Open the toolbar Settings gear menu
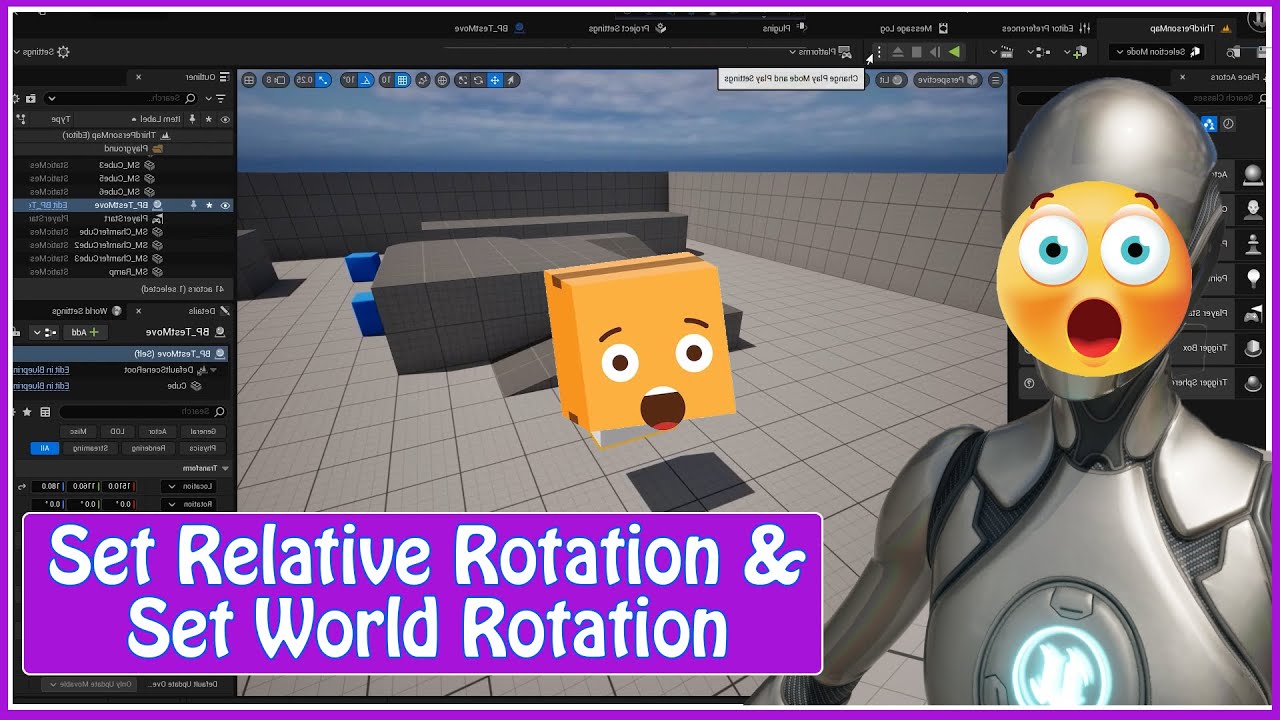Screen dimensions: 1280x720 tap(42, 51)
